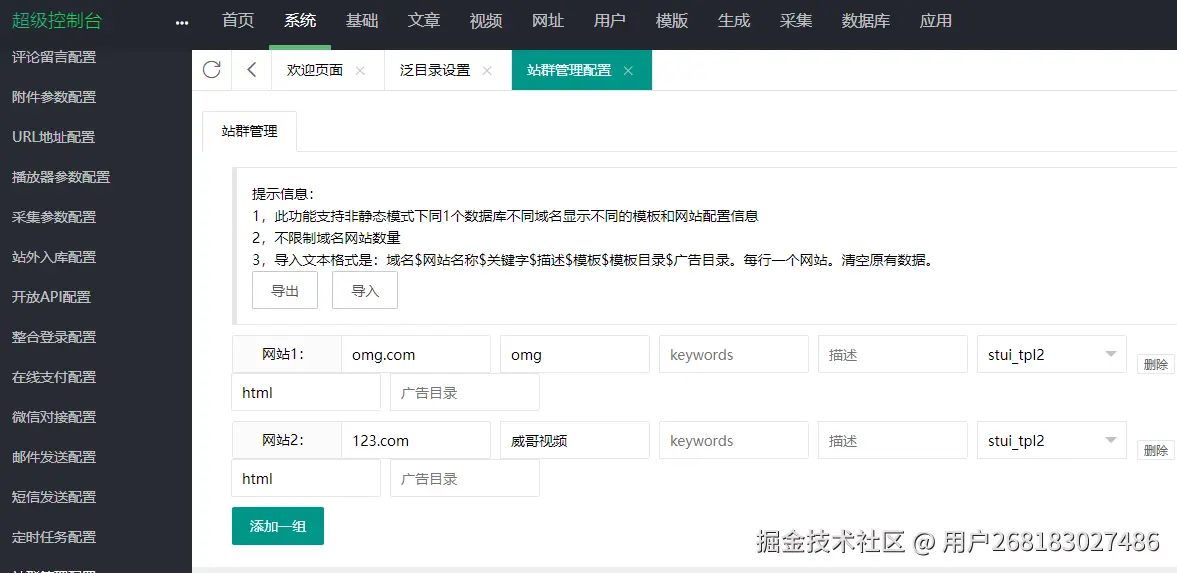Click 网站2 keywords input field
Image resolution: width=1177 pixels, height=573 pixels.
tap(734, 440)
